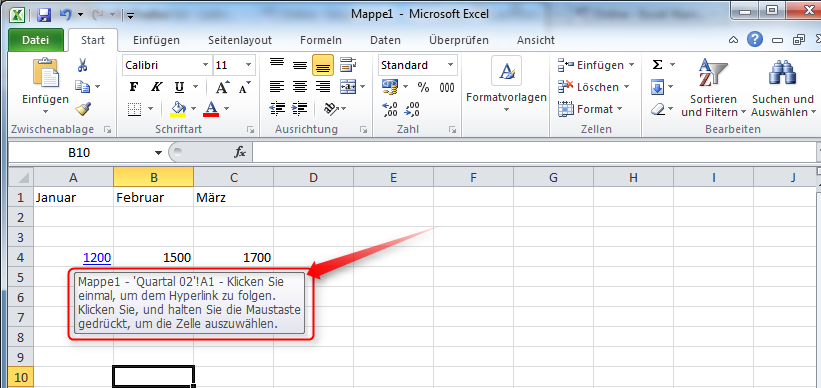Click the Format Painter brush icon
The width and height of the screenshot is (821, 388).
[x=83, y=108]
